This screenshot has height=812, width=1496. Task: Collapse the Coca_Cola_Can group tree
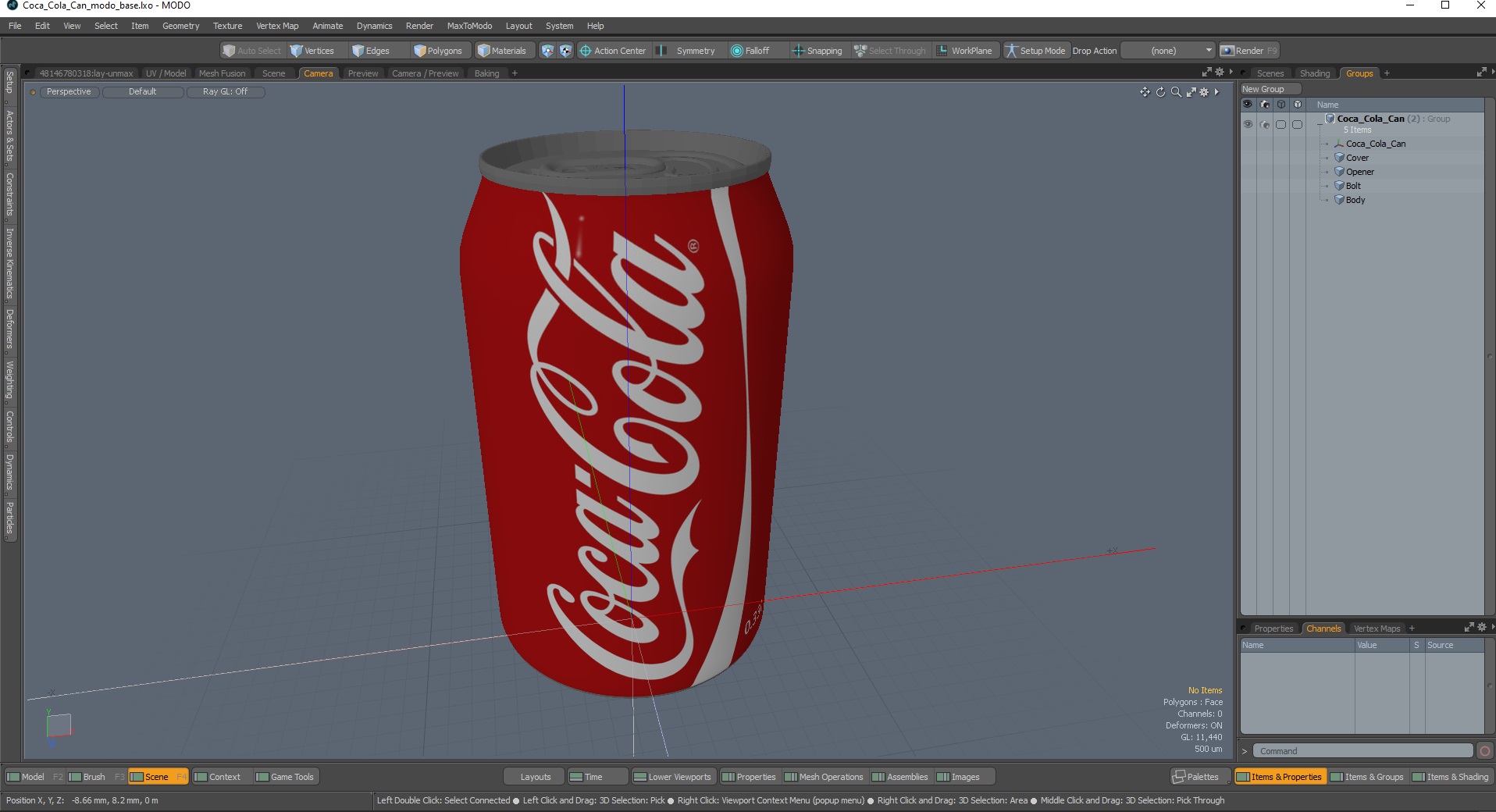pyautogui.click(x=1320, y=123)
